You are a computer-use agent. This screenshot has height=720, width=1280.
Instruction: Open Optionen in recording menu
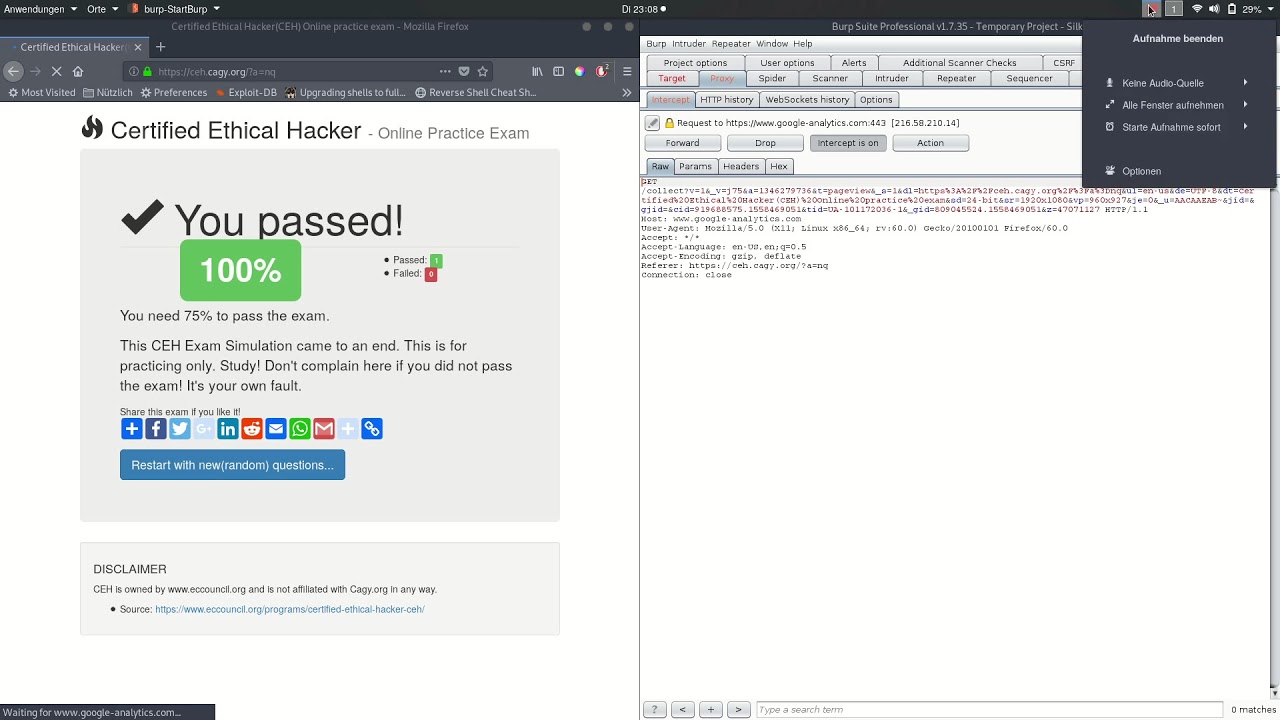(1141, 171)
